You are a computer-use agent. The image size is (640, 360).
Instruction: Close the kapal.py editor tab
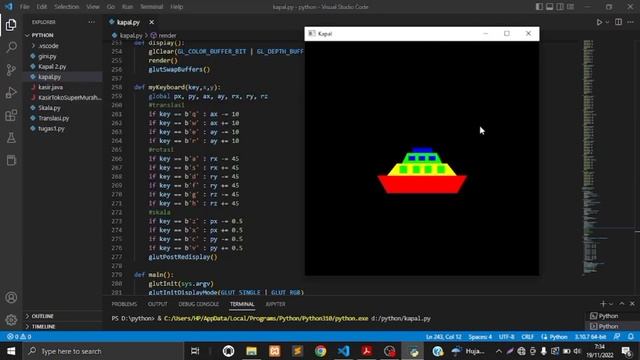151,22
